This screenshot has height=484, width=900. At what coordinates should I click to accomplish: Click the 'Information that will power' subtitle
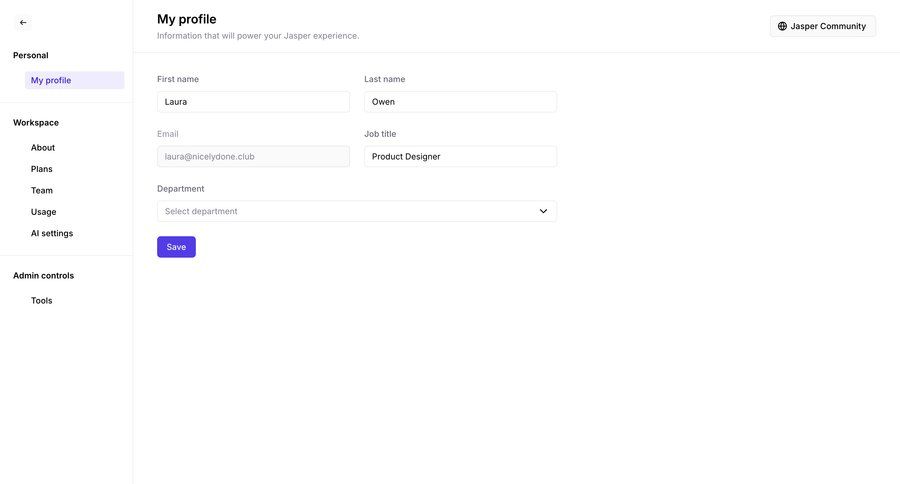coord(258,36)
